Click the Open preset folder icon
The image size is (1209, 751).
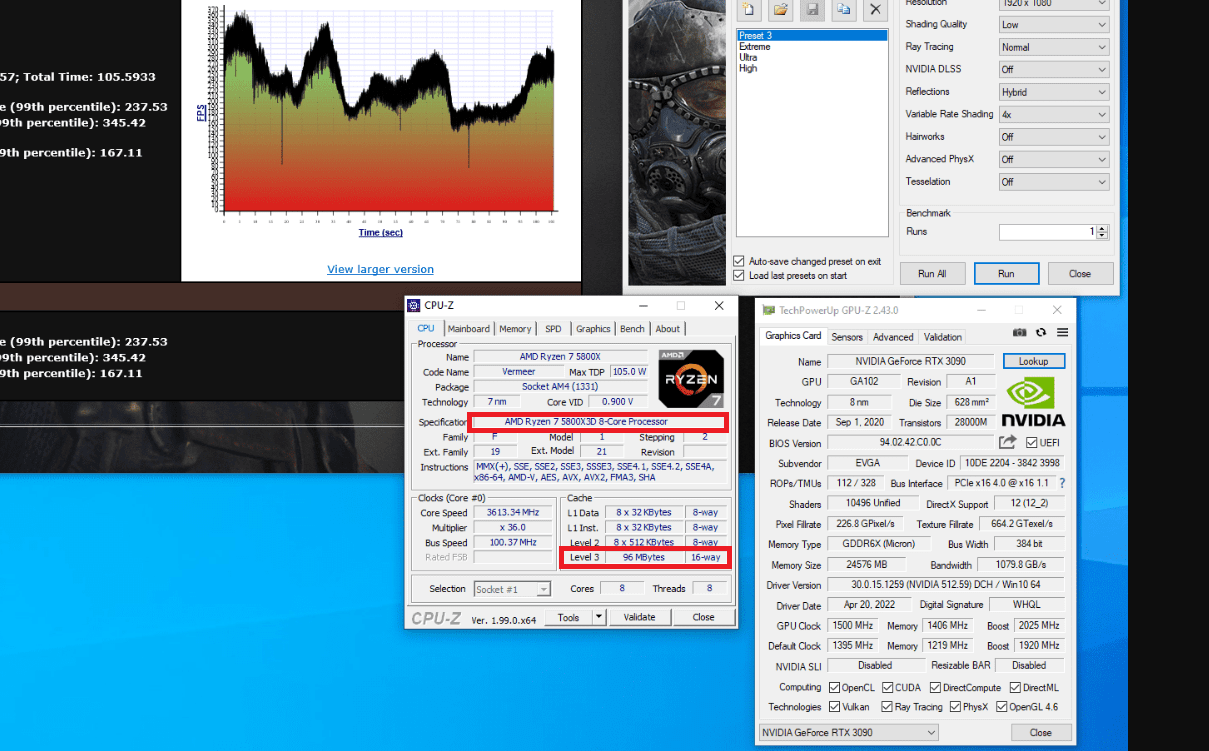point(780,10)
